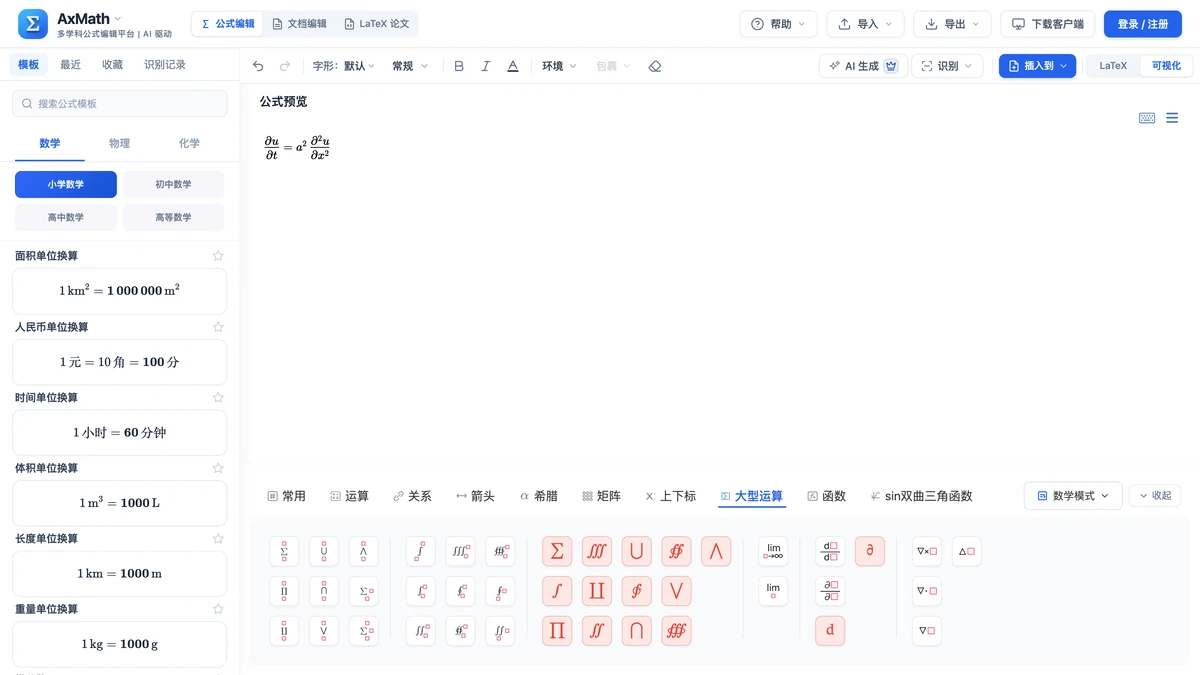Star the 人民币单位换算 template

point(218,327)
